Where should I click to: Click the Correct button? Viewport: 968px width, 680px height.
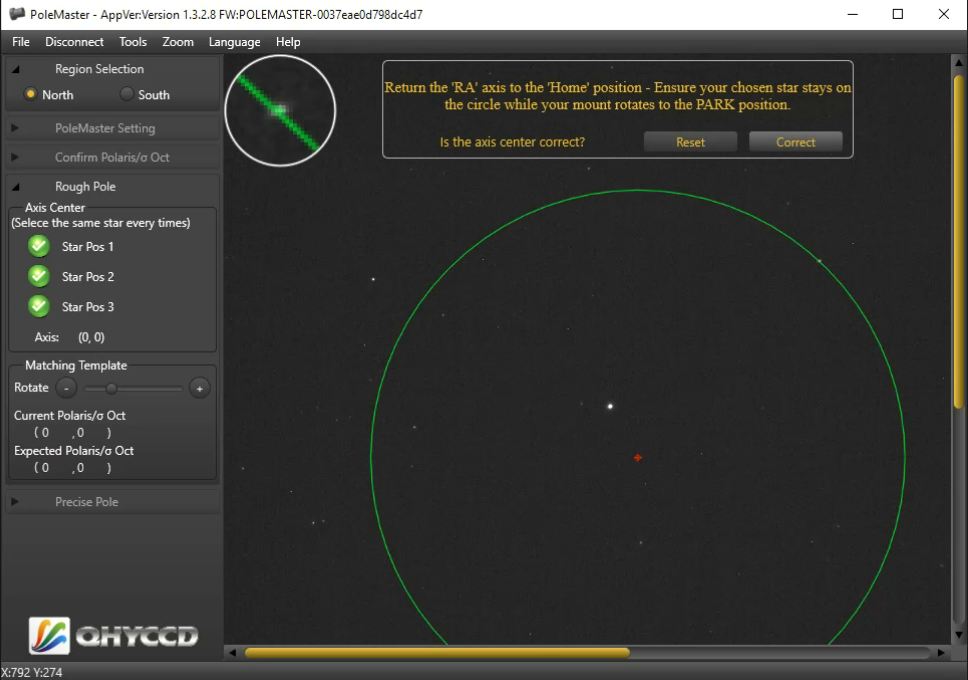(795, 142)
